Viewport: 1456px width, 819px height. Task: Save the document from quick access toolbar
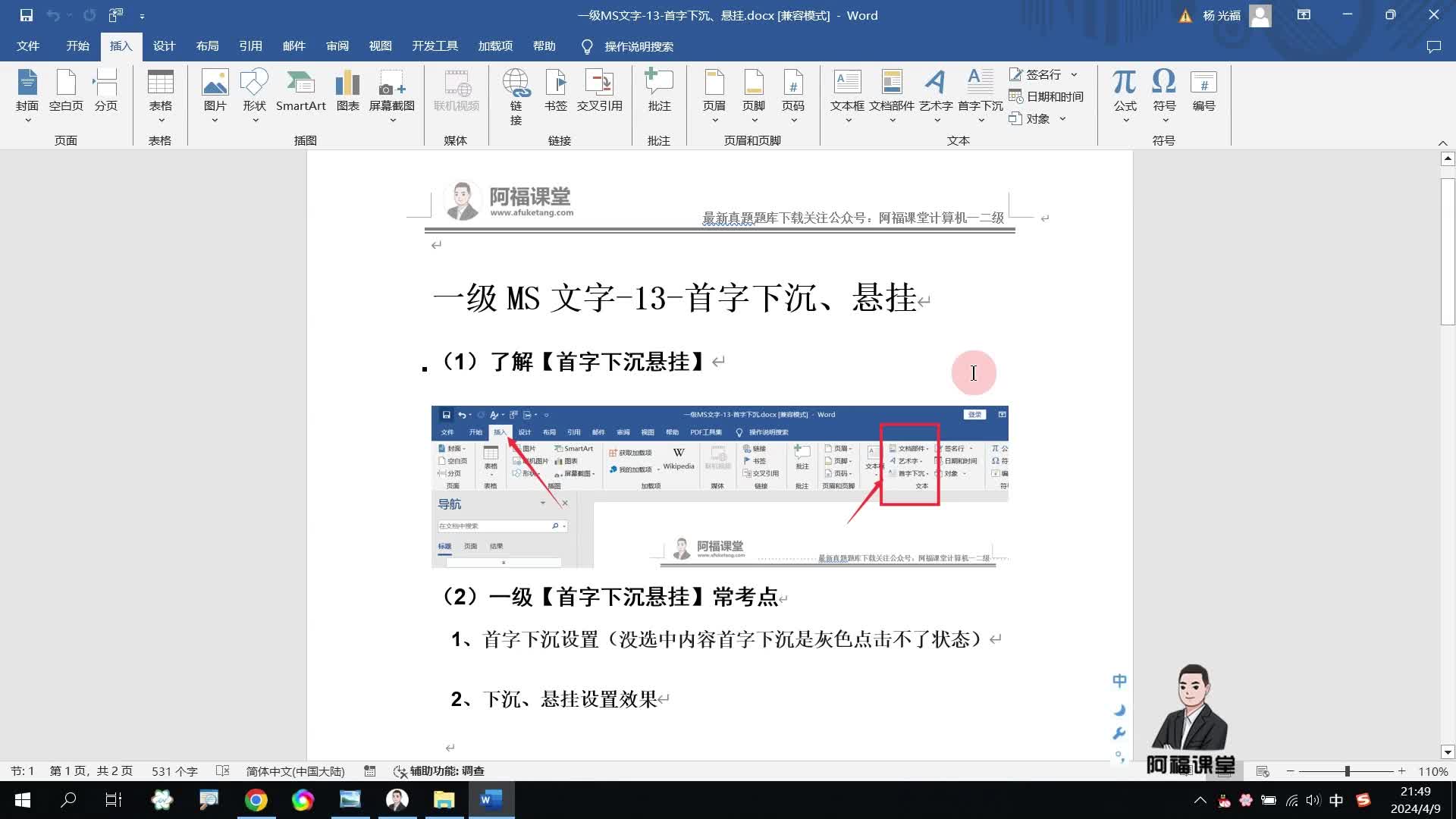coord(26,15)
